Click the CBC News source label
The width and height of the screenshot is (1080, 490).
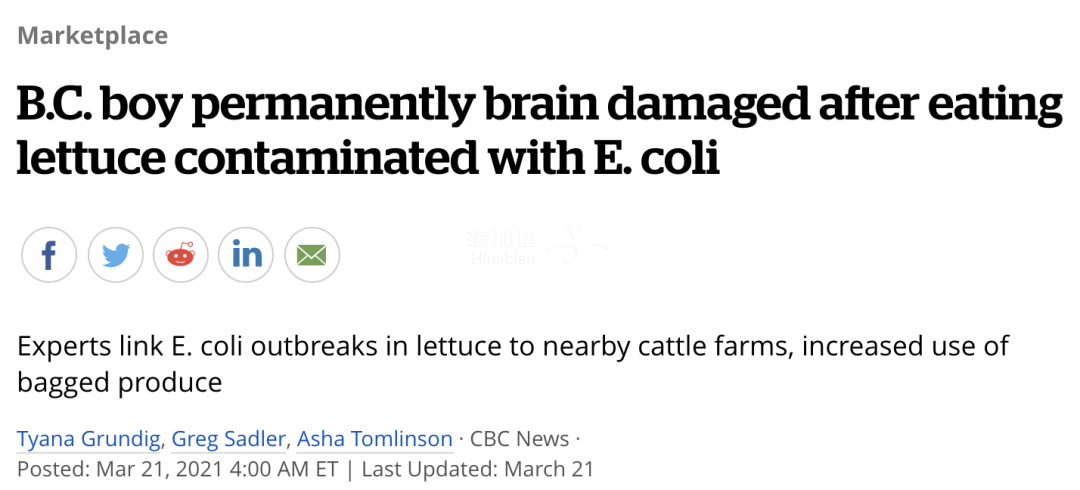[519, 439]
